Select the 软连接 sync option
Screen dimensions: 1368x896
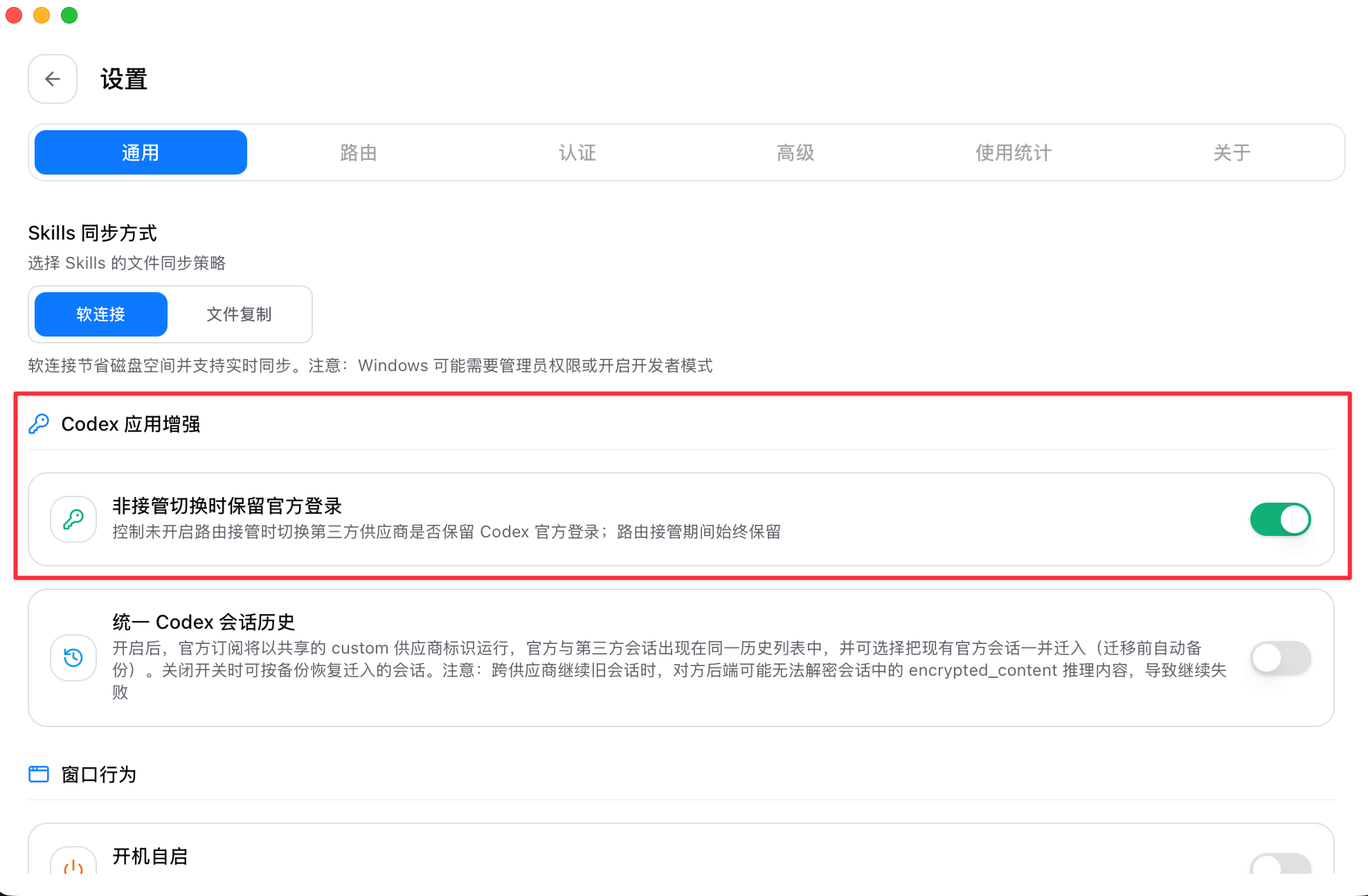[x=101, y=314]
